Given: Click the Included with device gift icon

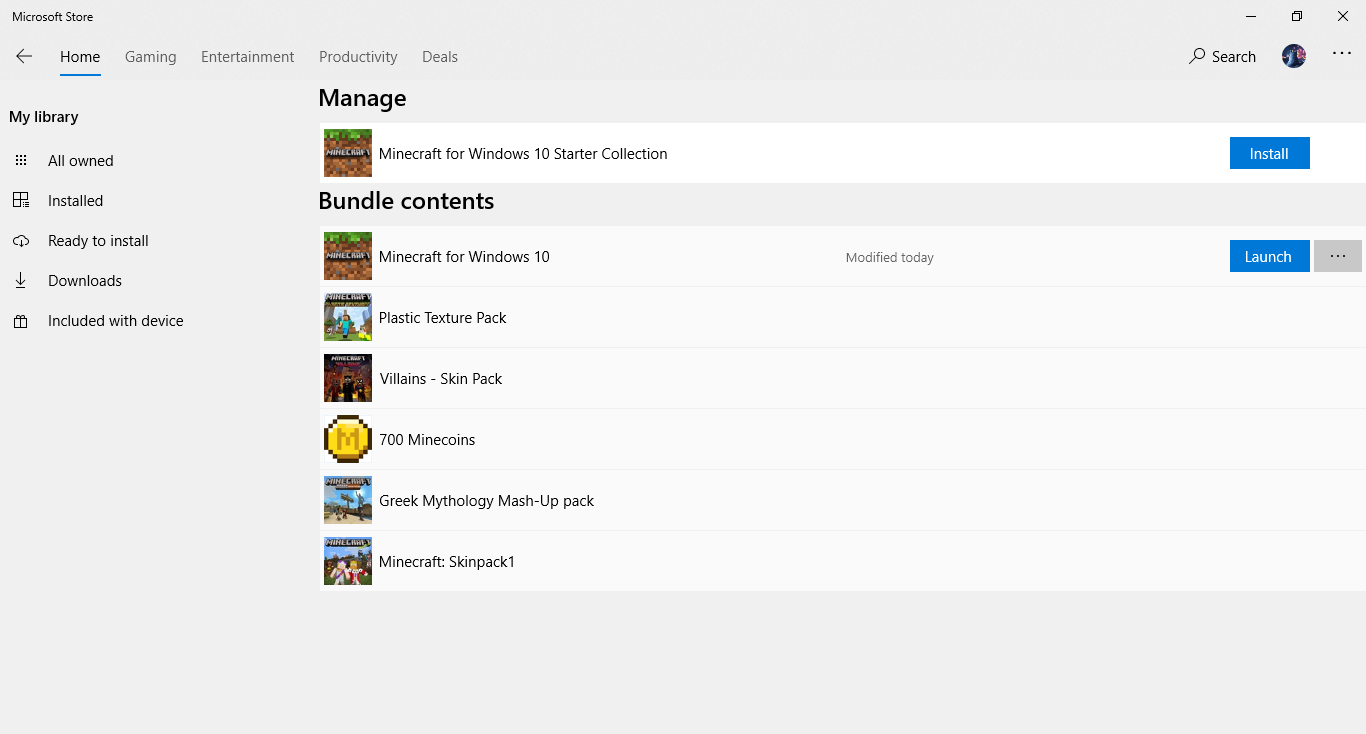Looking at the screenshot, I should [21, 321].
